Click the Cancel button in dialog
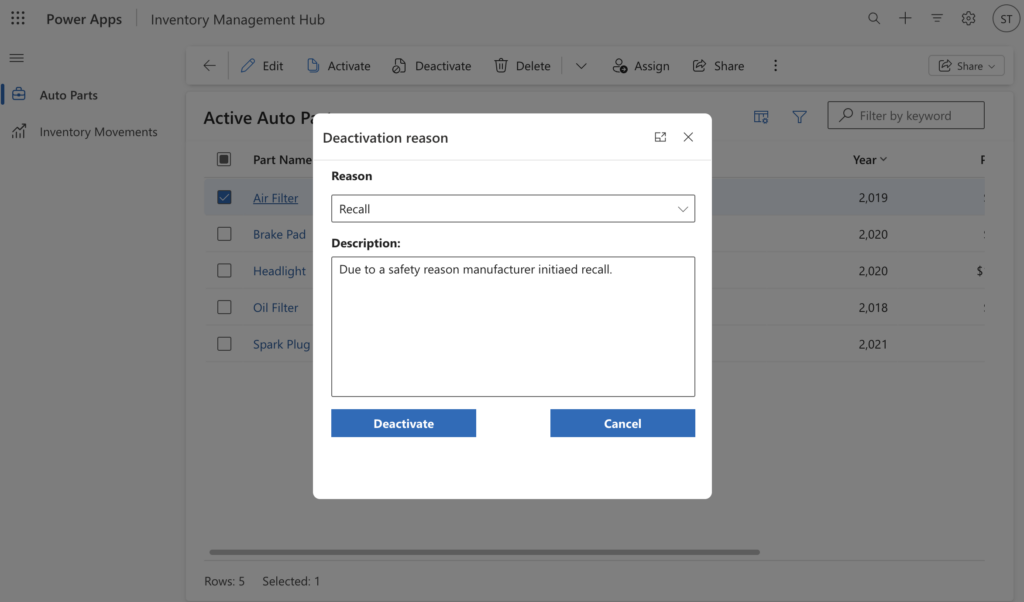 click(622, 423)
